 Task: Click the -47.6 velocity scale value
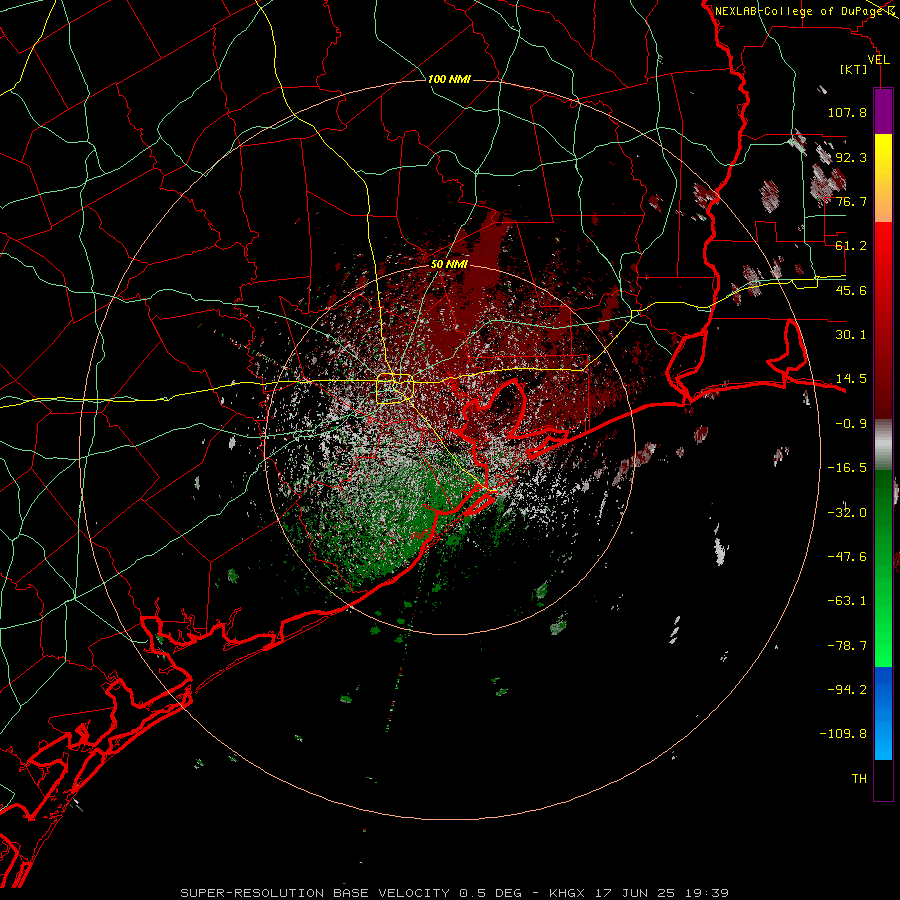[847, 557]
